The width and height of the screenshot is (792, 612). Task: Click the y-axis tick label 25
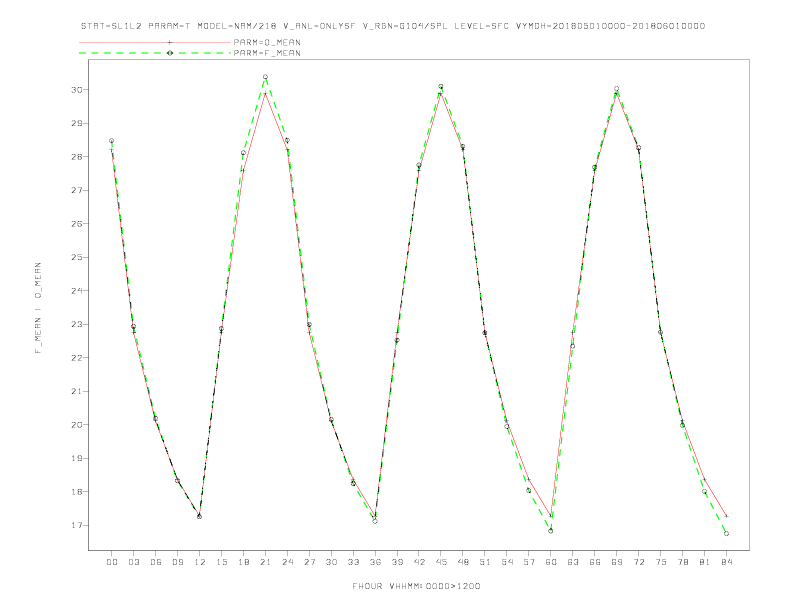[77, 258]
